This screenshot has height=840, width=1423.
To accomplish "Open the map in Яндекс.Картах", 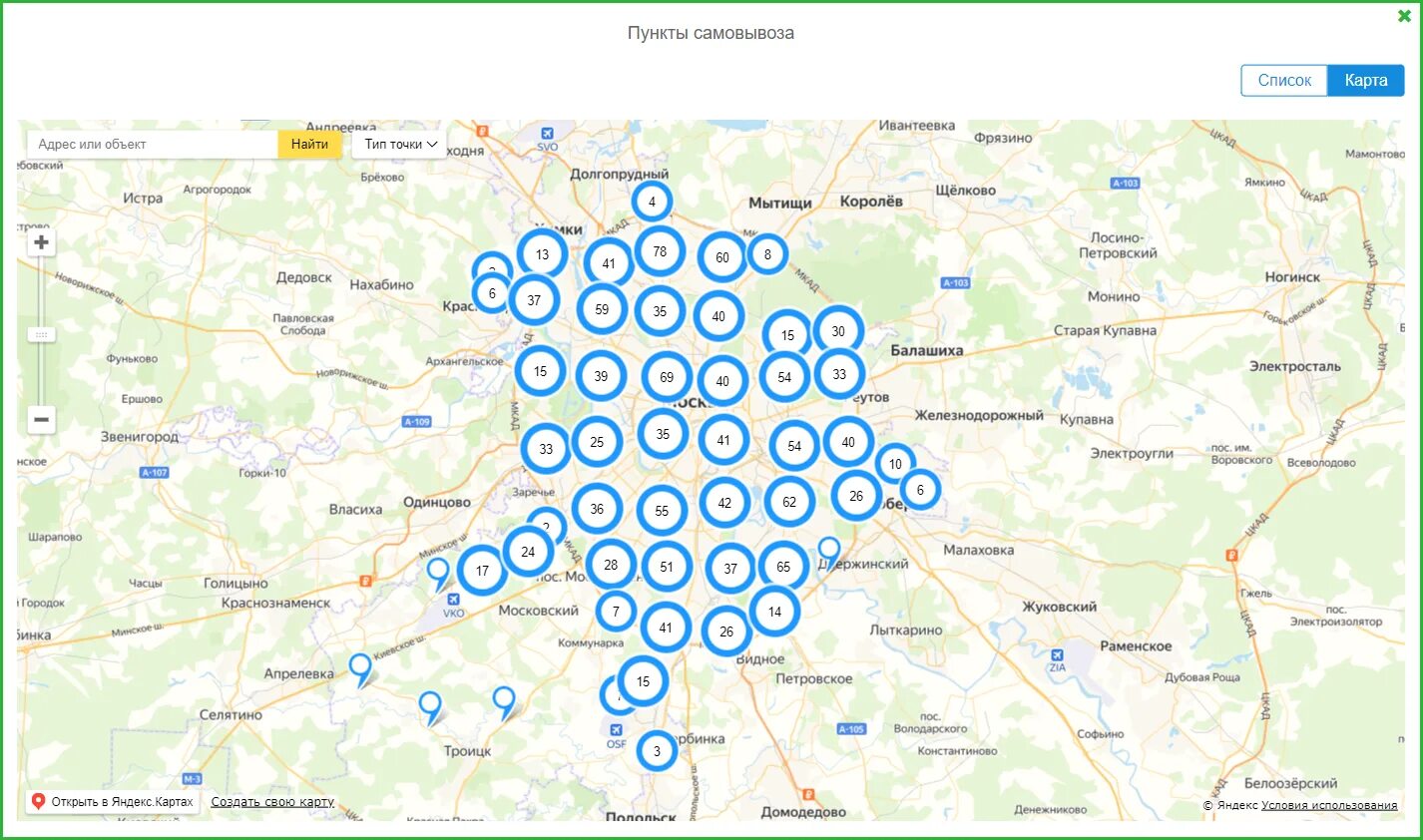I will click(112, 802).
